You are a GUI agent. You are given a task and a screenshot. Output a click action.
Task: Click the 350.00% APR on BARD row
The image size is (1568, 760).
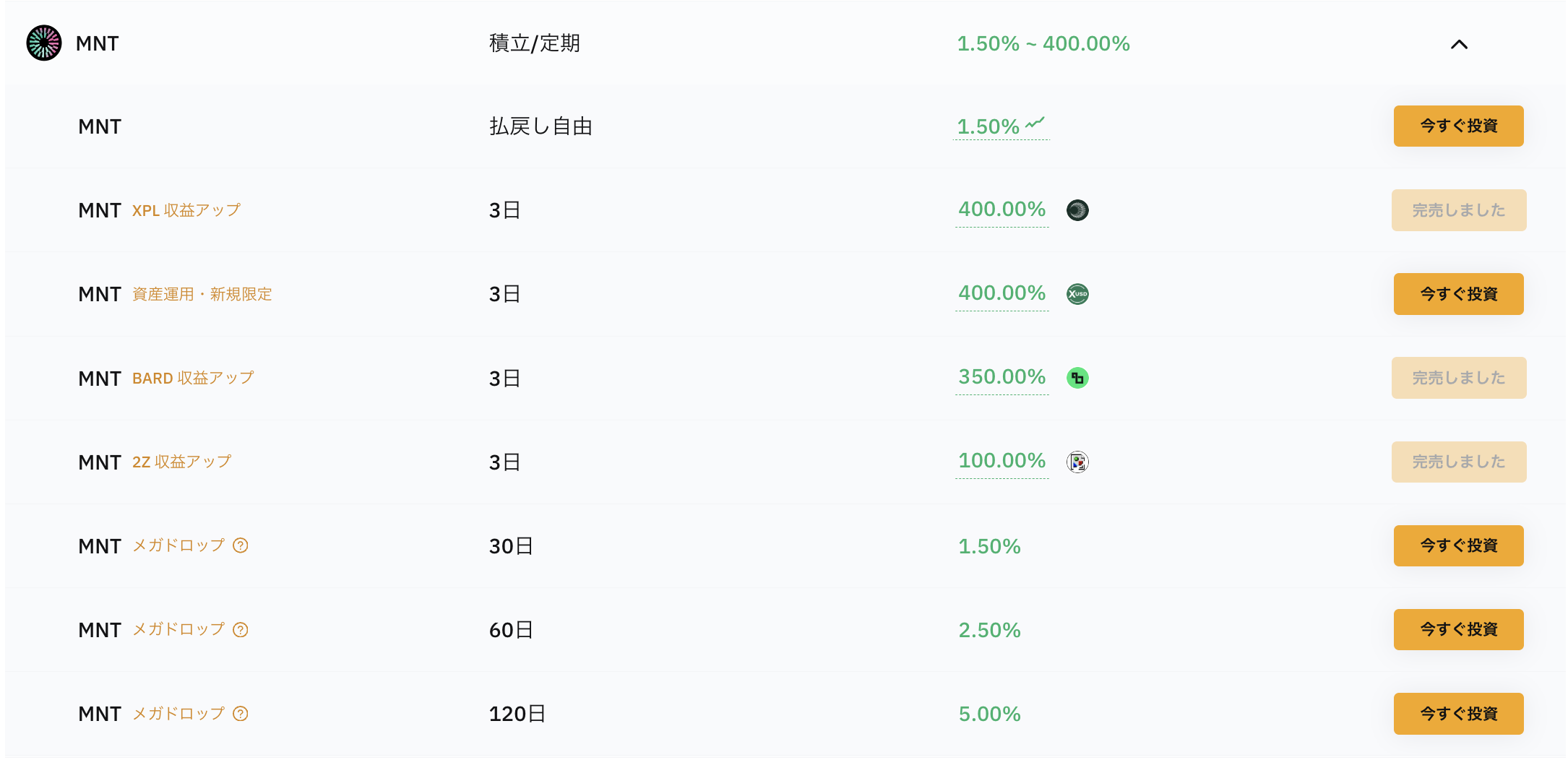click(1001, 377)
